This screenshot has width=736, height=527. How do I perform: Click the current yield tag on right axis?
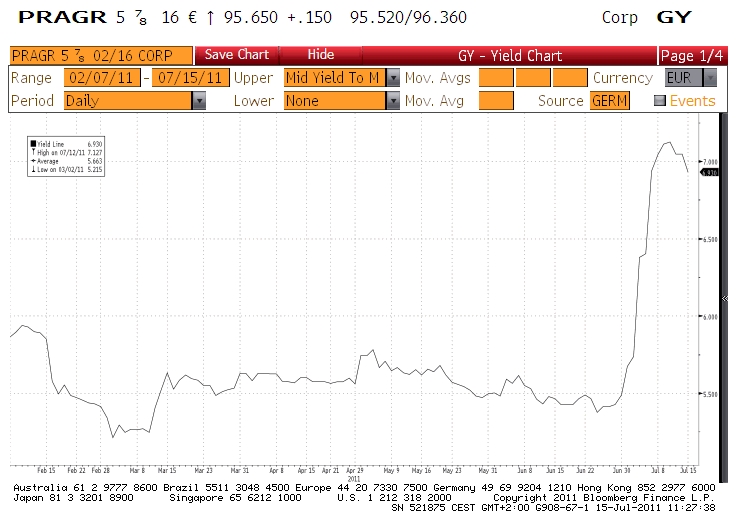click(x=710, y=172)
